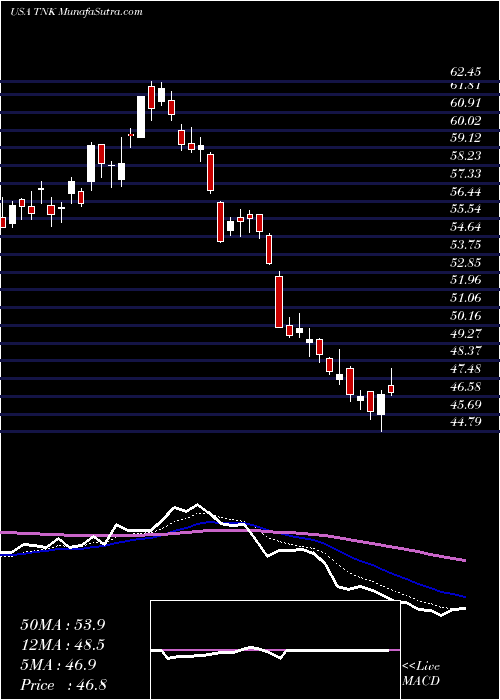Click the 51.96 price axis label

pyautogui.click(x=465, y=280)
